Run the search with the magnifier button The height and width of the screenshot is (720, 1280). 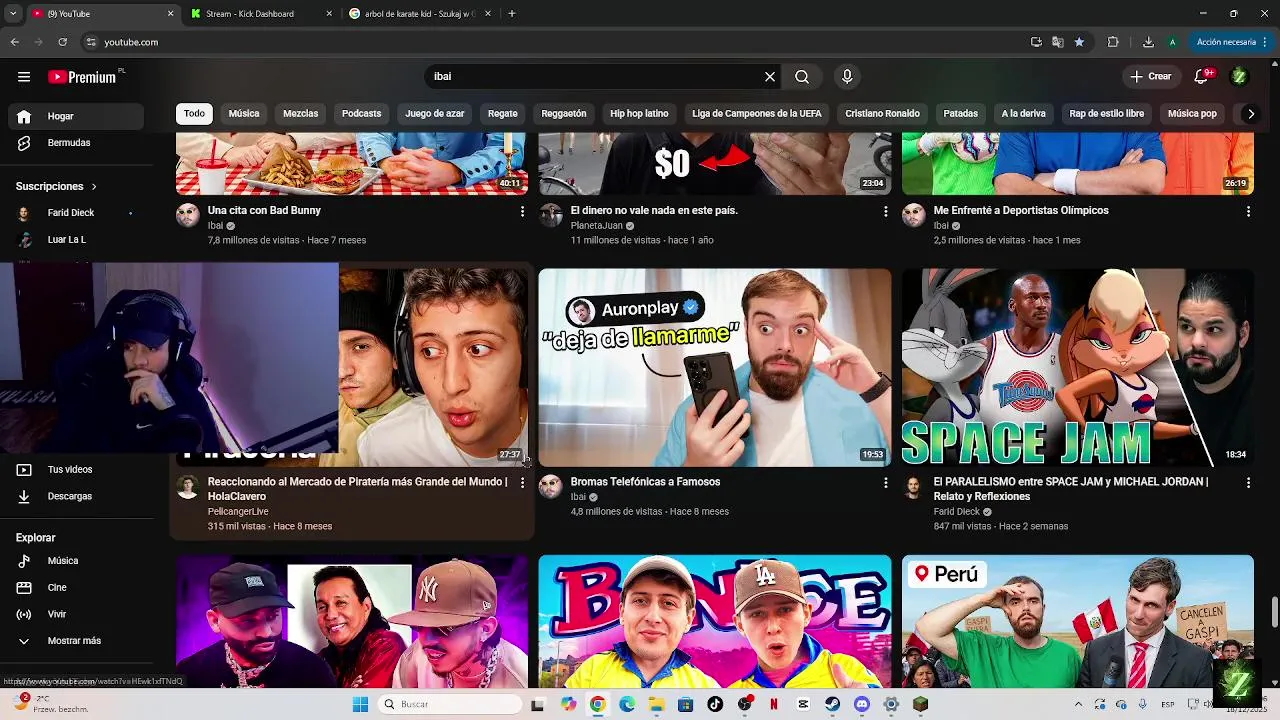point(802,77)
